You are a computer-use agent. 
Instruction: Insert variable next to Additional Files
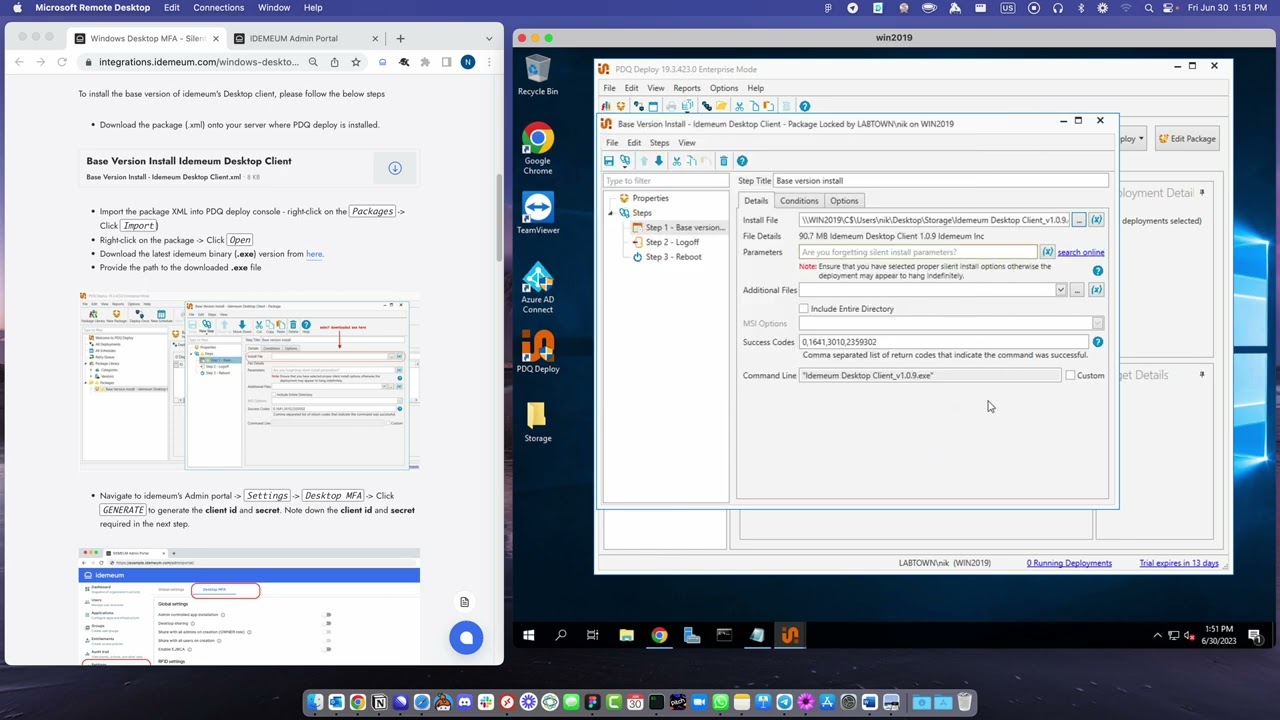[1096, 290]
